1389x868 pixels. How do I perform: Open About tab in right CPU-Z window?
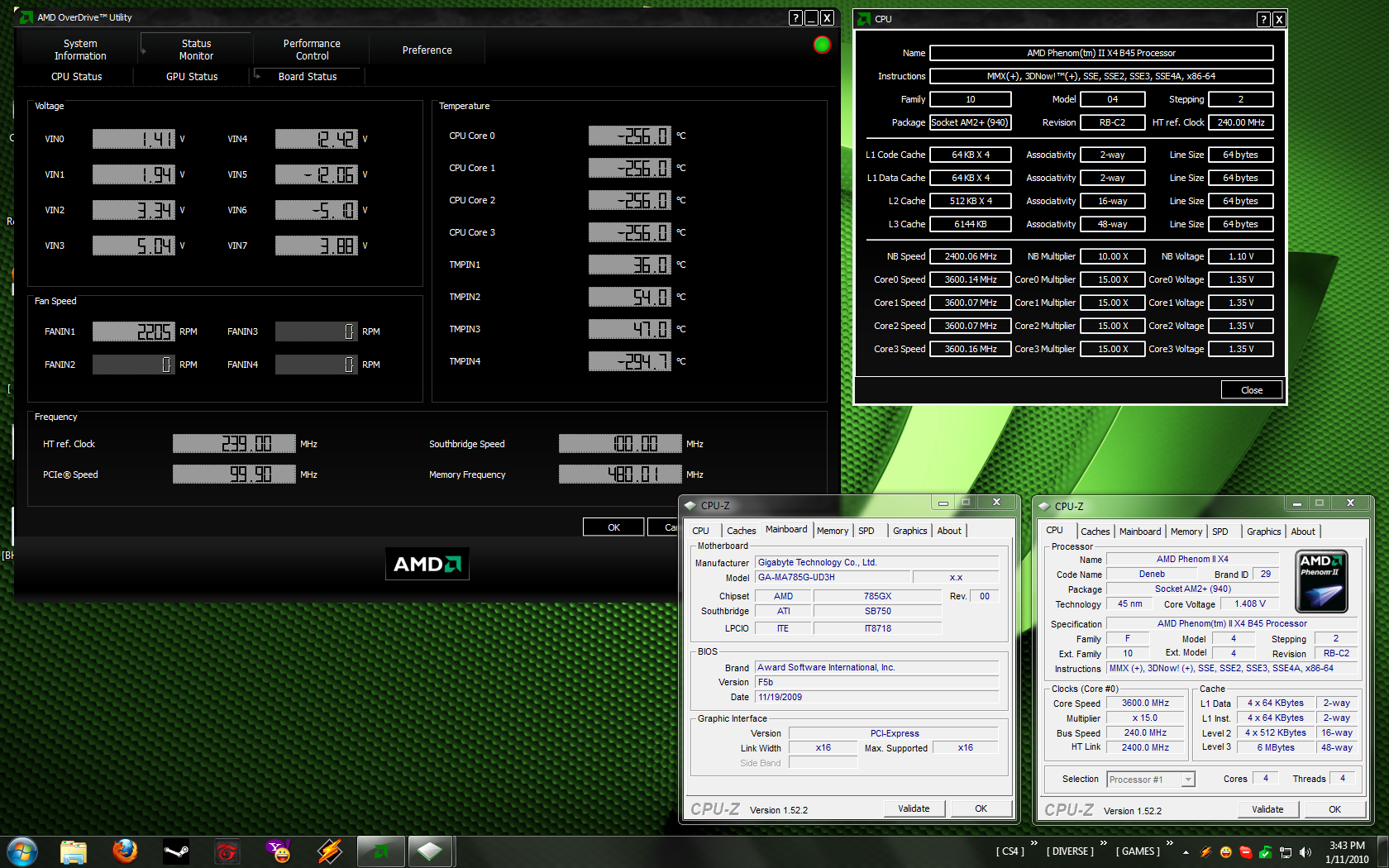point(1303,532)
